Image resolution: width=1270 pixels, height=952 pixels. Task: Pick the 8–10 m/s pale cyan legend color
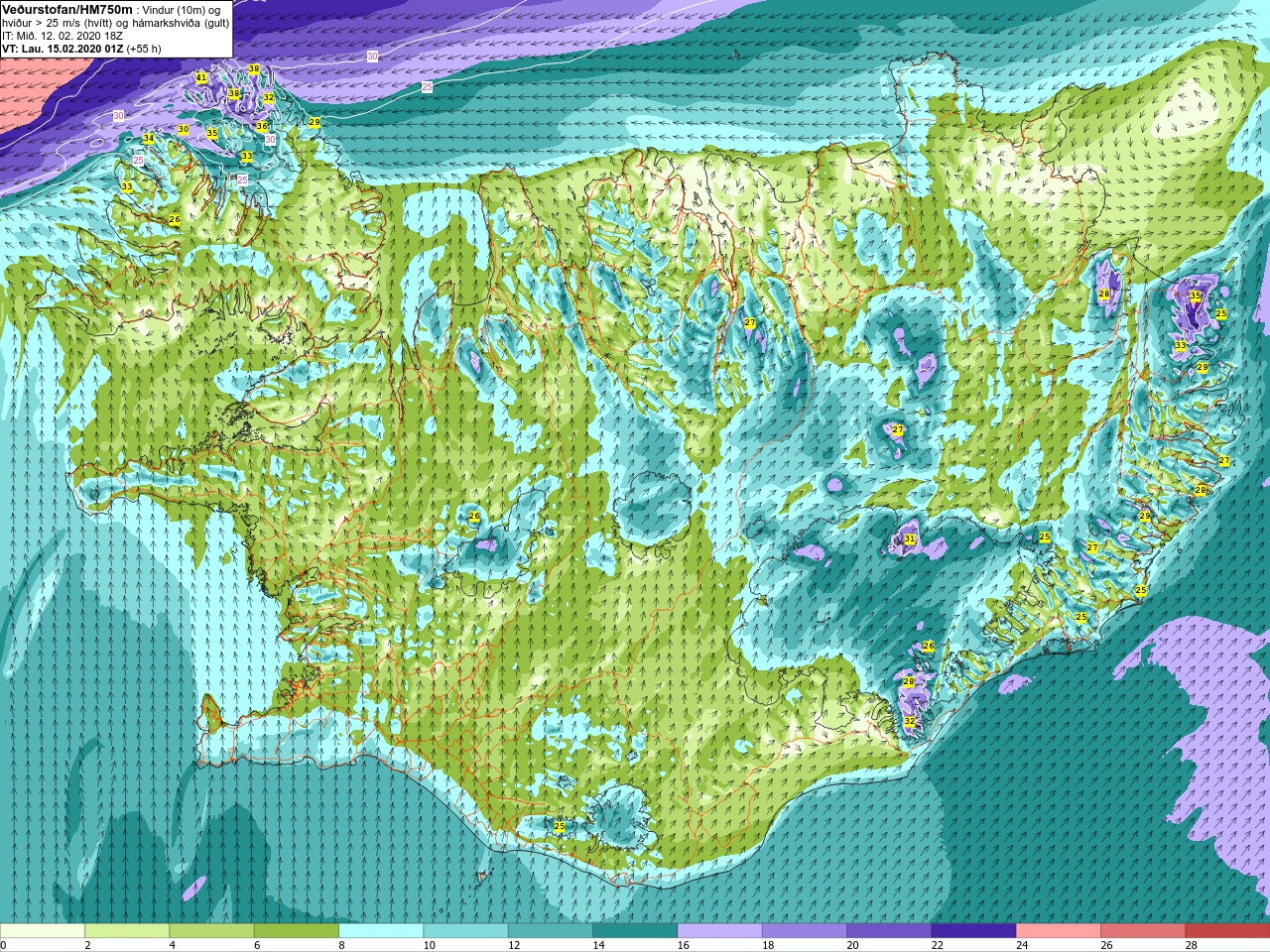tap(381, 931)
